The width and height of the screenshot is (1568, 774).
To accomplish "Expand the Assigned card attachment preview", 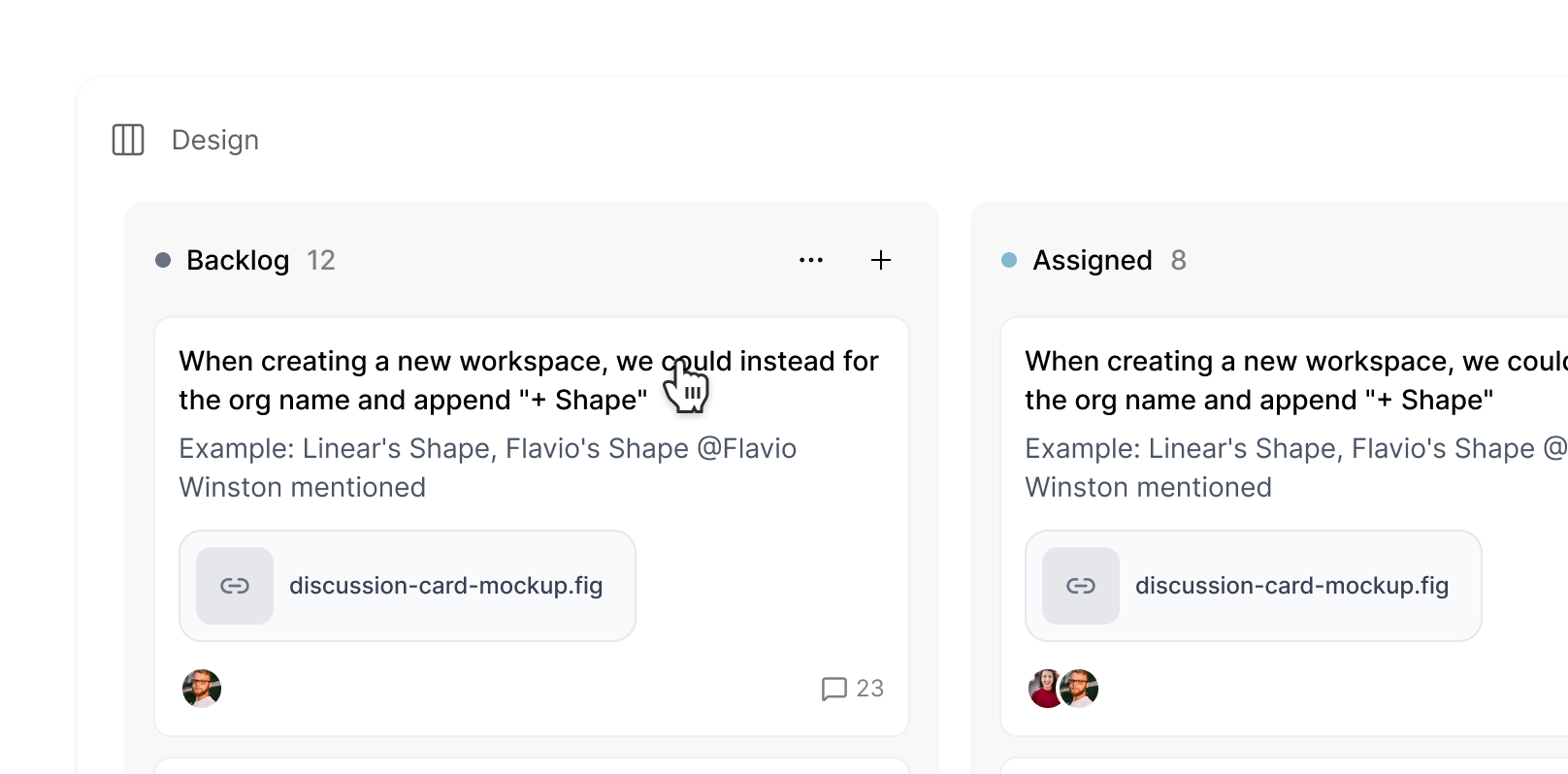I will [x=1253, y=586].
